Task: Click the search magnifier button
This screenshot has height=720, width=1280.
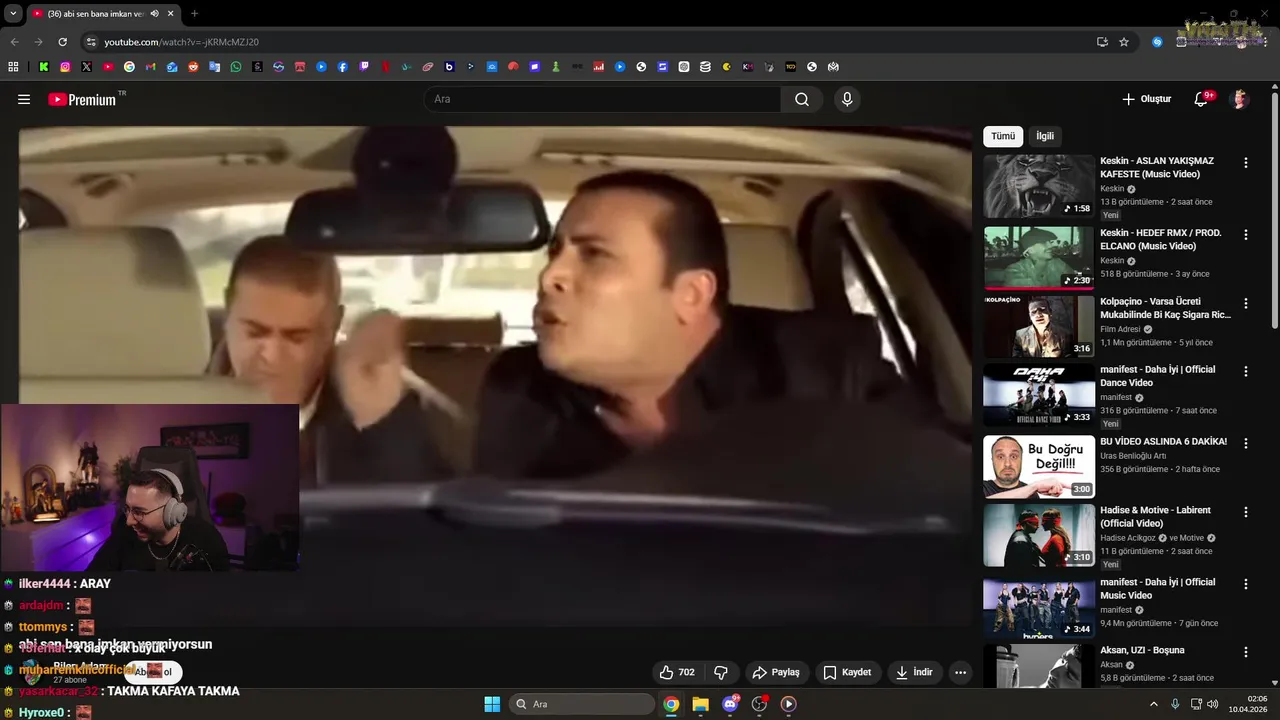Action: (802, 99)
